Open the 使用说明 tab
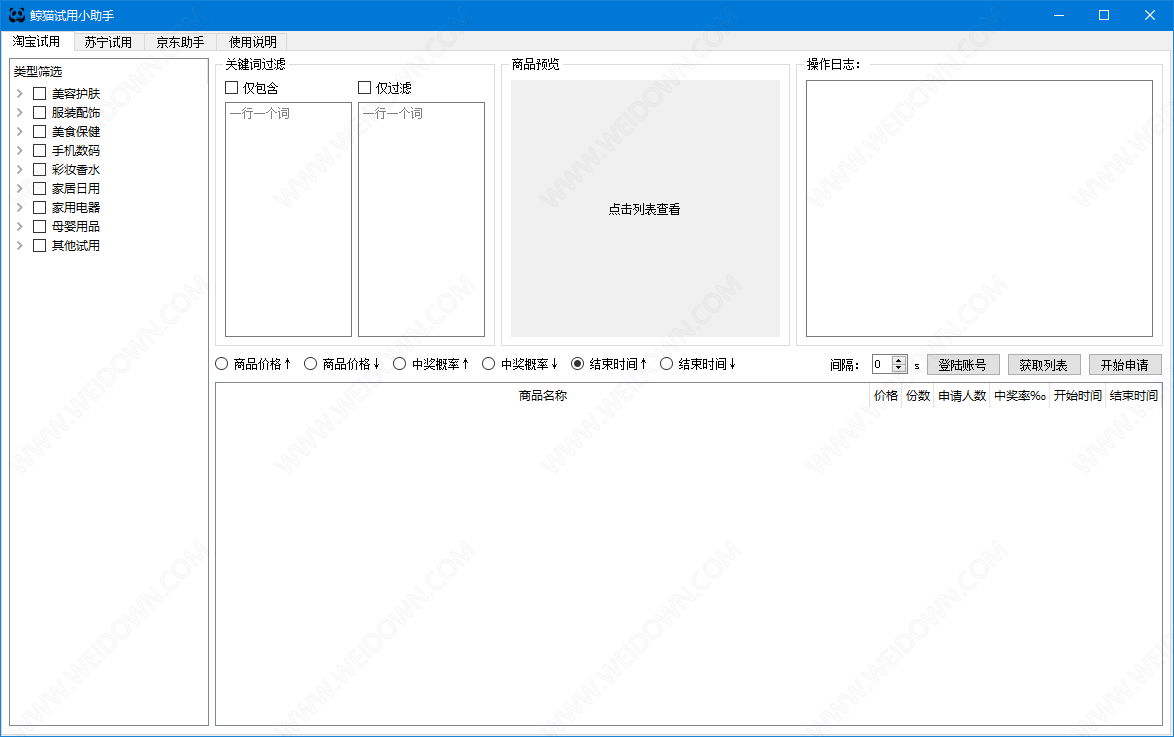The width and height of the screenshot is (1174, 737). pyautogui.click(x=252, y=42)
